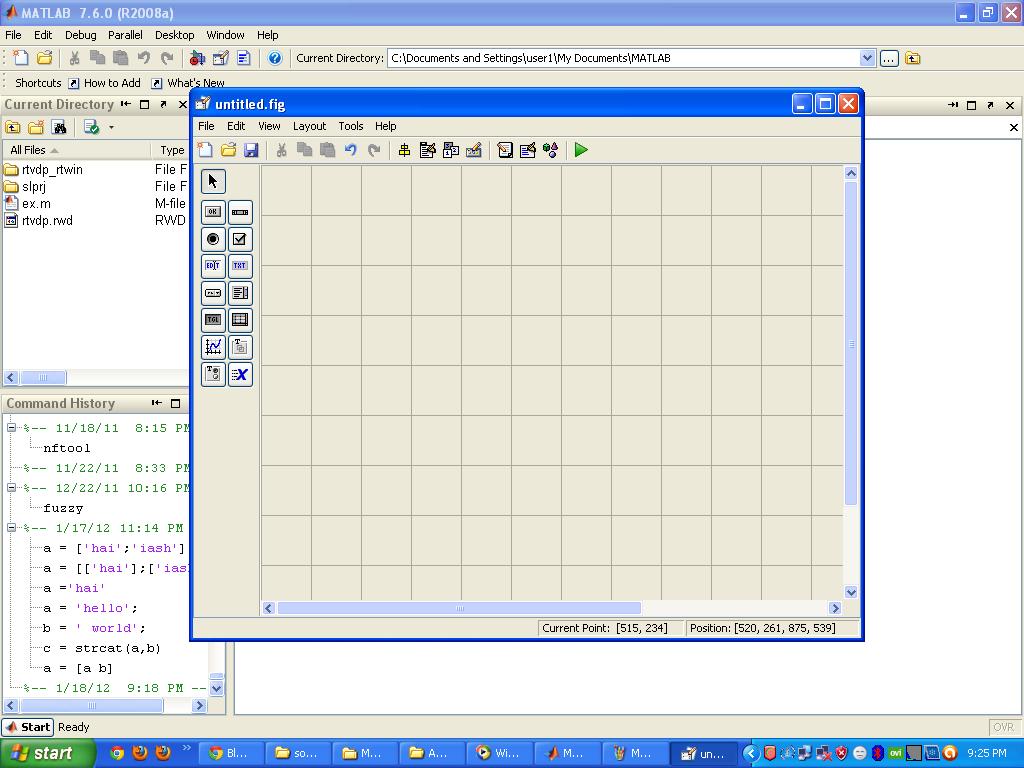Go up one folder in Current Directory panel

[12, 127]
